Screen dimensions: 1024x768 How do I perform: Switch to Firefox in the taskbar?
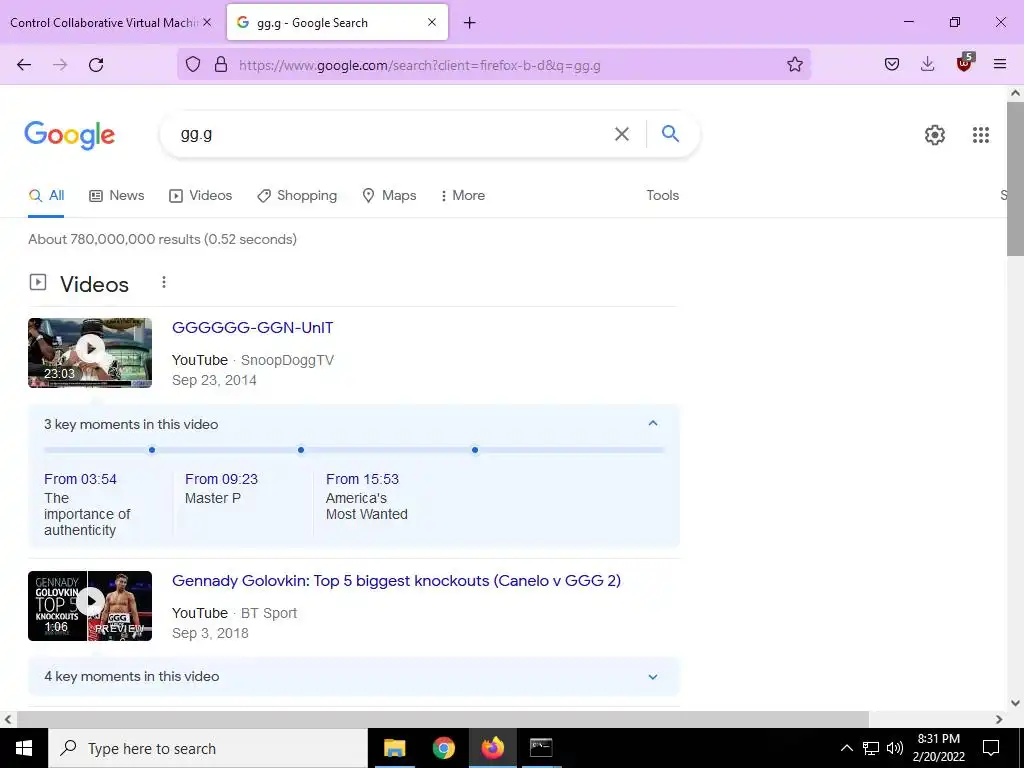pyautogui.click(x=492, y=748)
